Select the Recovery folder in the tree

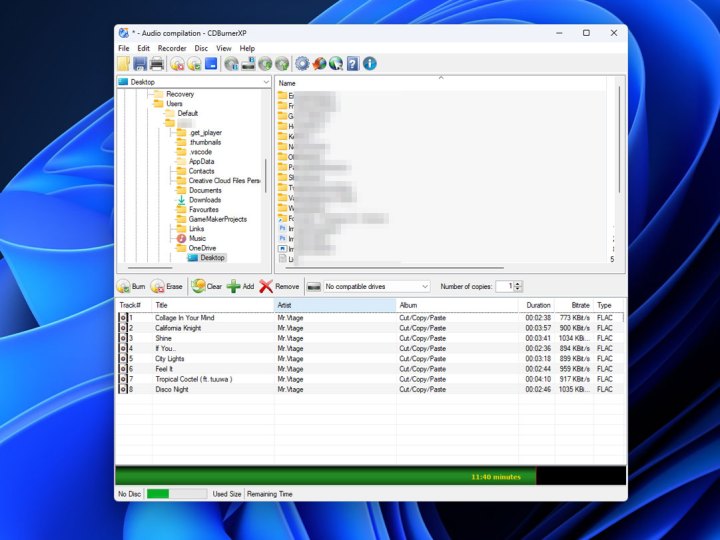point(180,94)
